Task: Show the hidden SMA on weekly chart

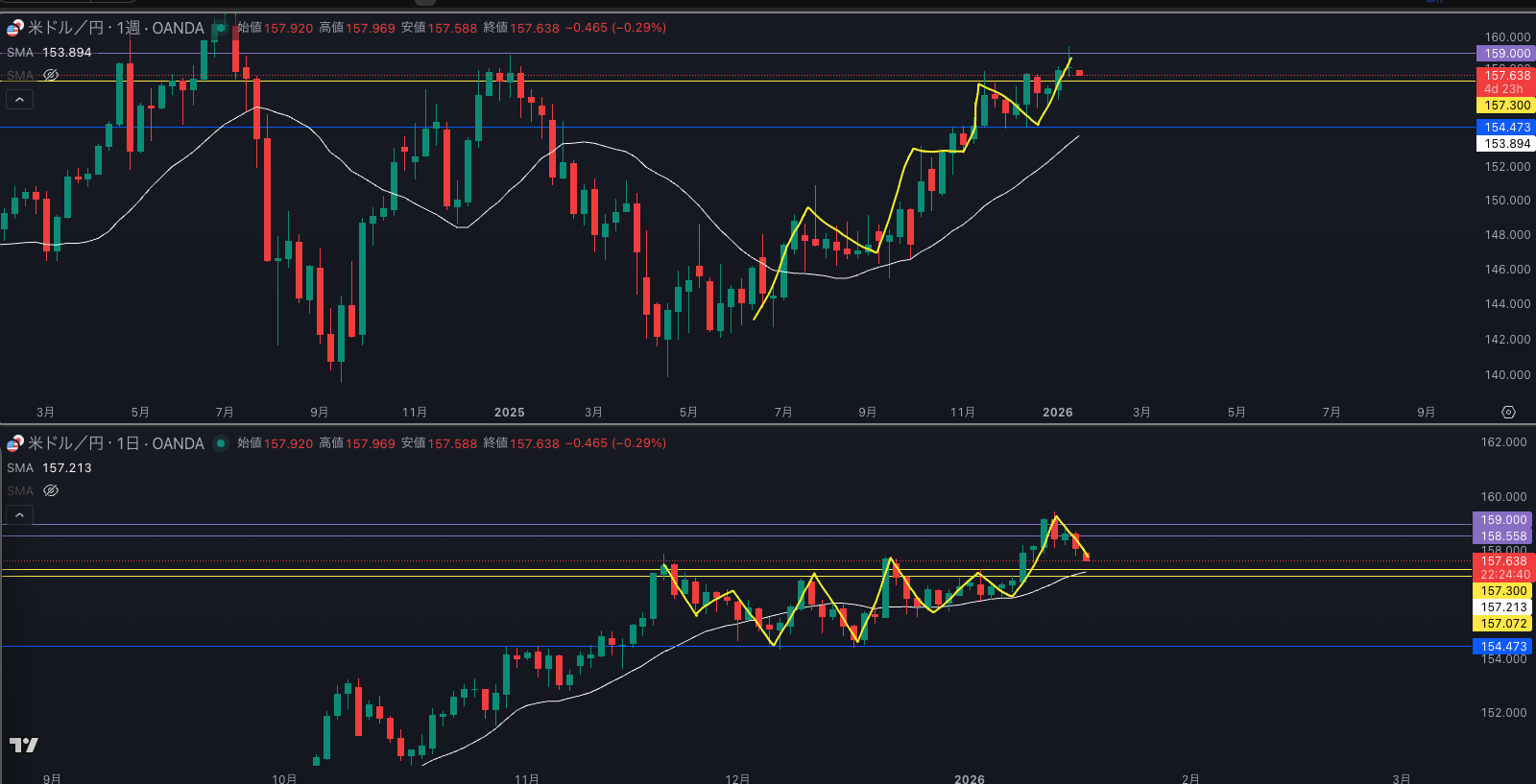Action: click(x=51, y=75)
